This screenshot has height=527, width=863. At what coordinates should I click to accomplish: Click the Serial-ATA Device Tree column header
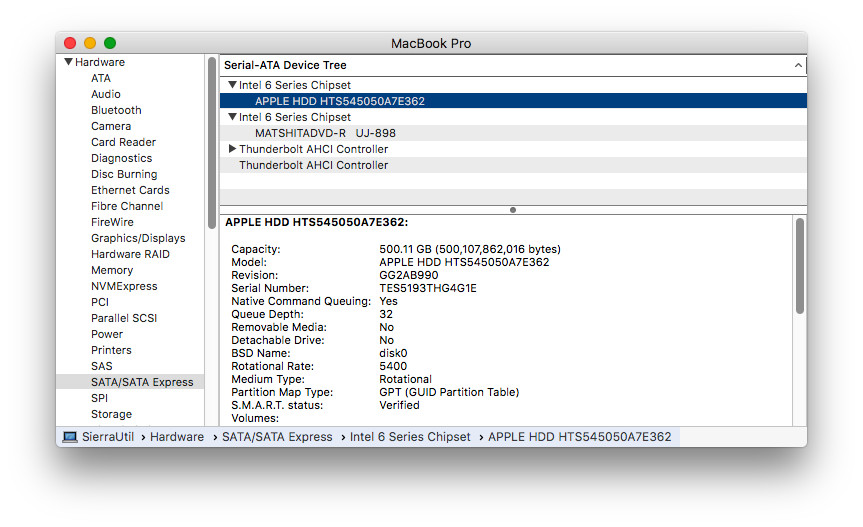point(513,65)
